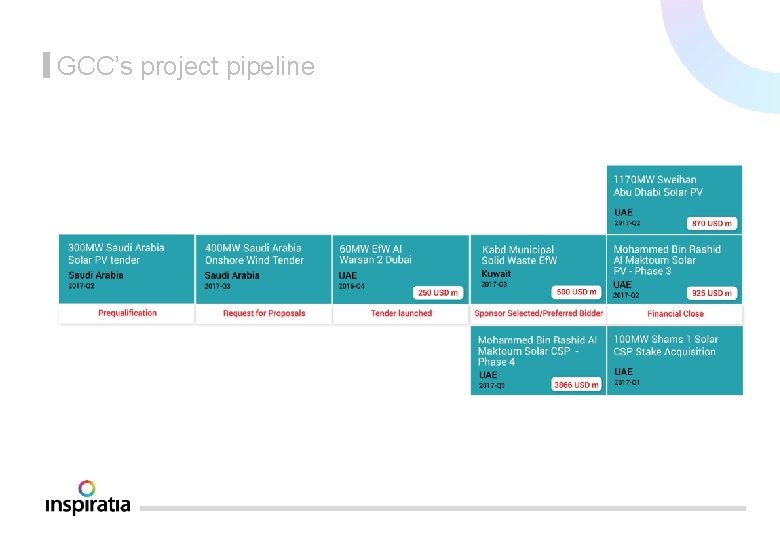
Task: Click the 870 USD m value badge
Action: click(x=712, y=224)
